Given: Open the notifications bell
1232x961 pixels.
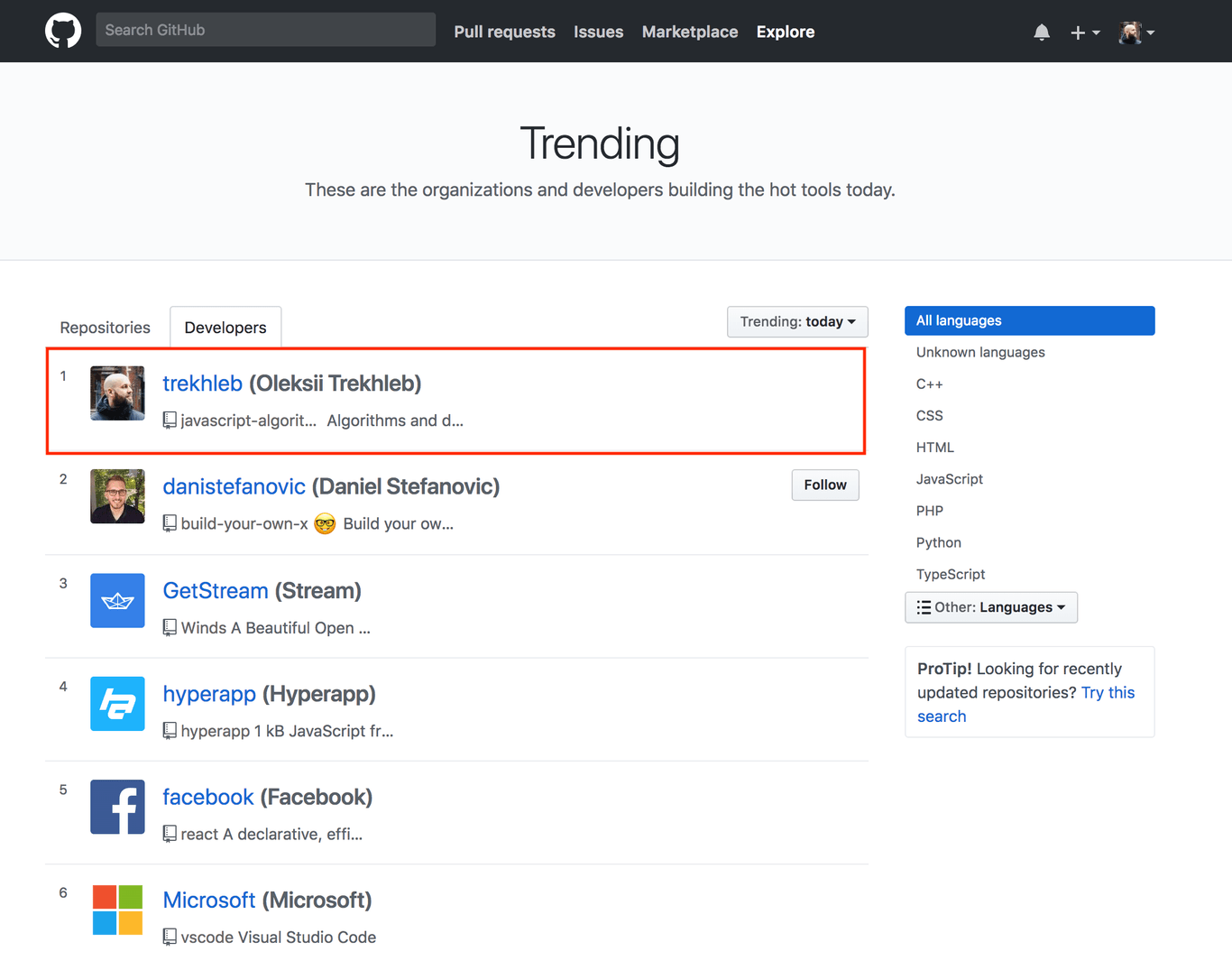Looking at the screenshot, I should [x=1042, y=32].
